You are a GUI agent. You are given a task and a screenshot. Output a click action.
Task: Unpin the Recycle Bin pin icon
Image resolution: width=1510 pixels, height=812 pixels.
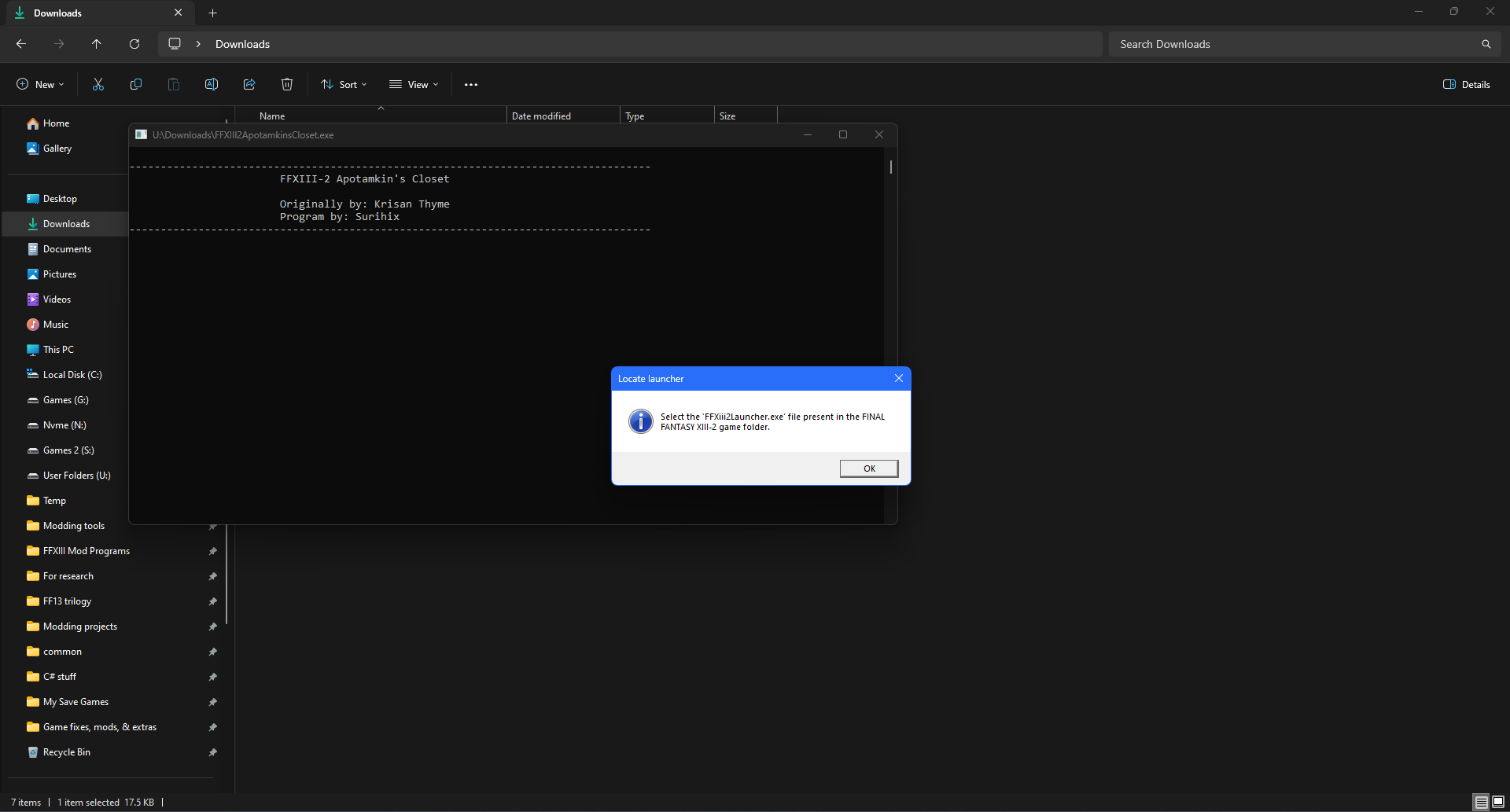(x=212, y=752)
